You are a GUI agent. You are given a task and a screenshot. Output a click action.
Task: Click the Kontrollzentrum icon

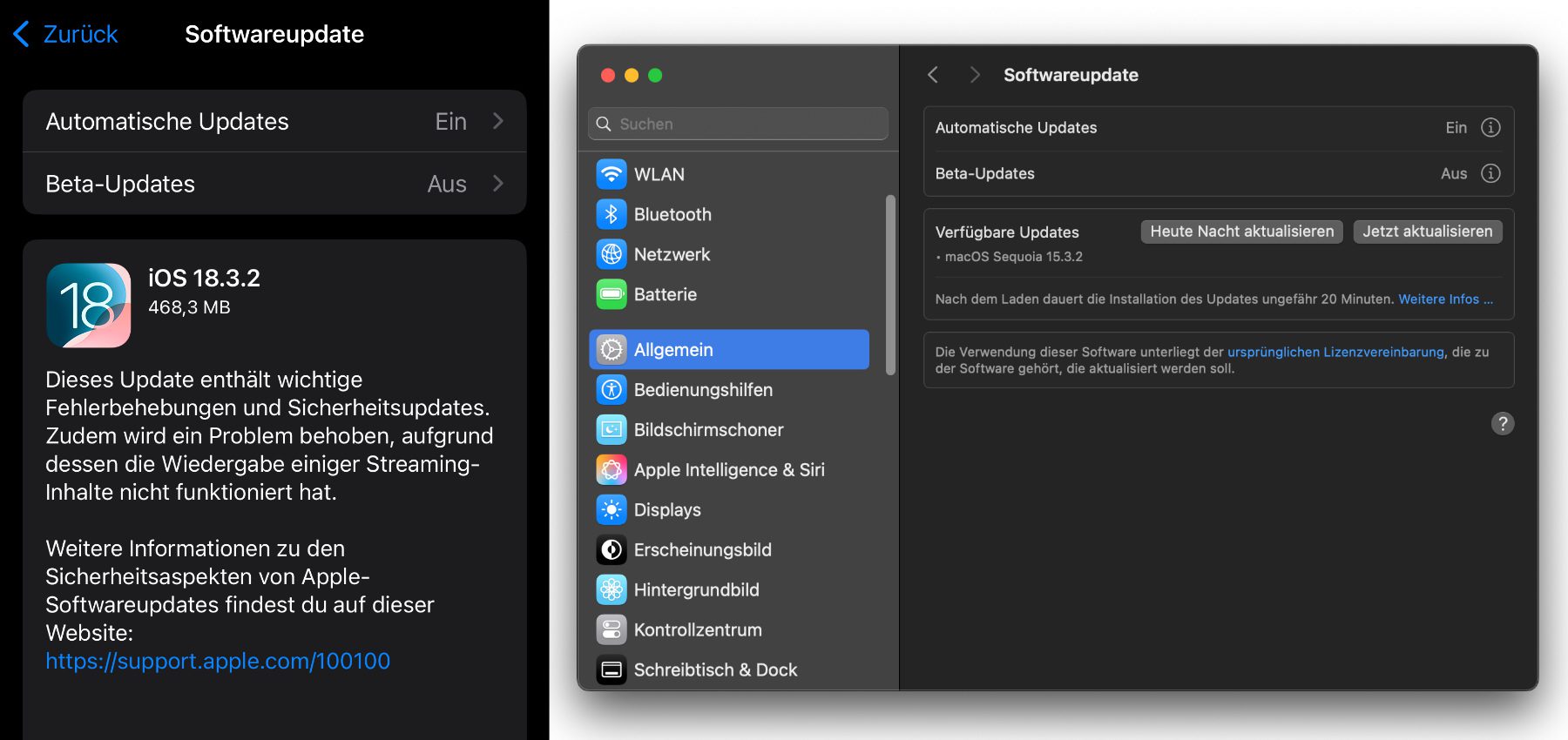[x=612, y=629]
